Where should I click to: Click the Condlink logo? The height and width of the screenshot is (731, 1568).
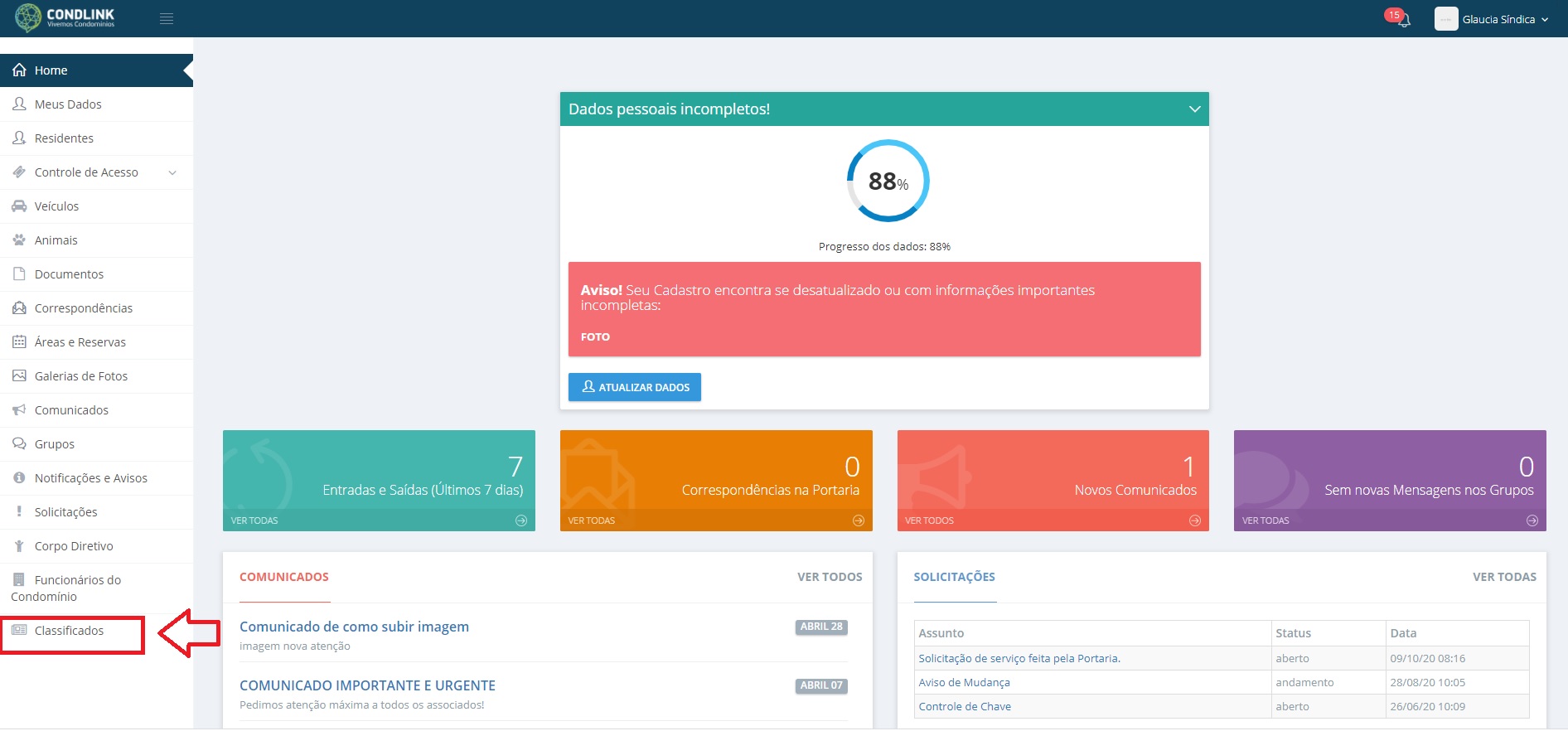(65, 17)
